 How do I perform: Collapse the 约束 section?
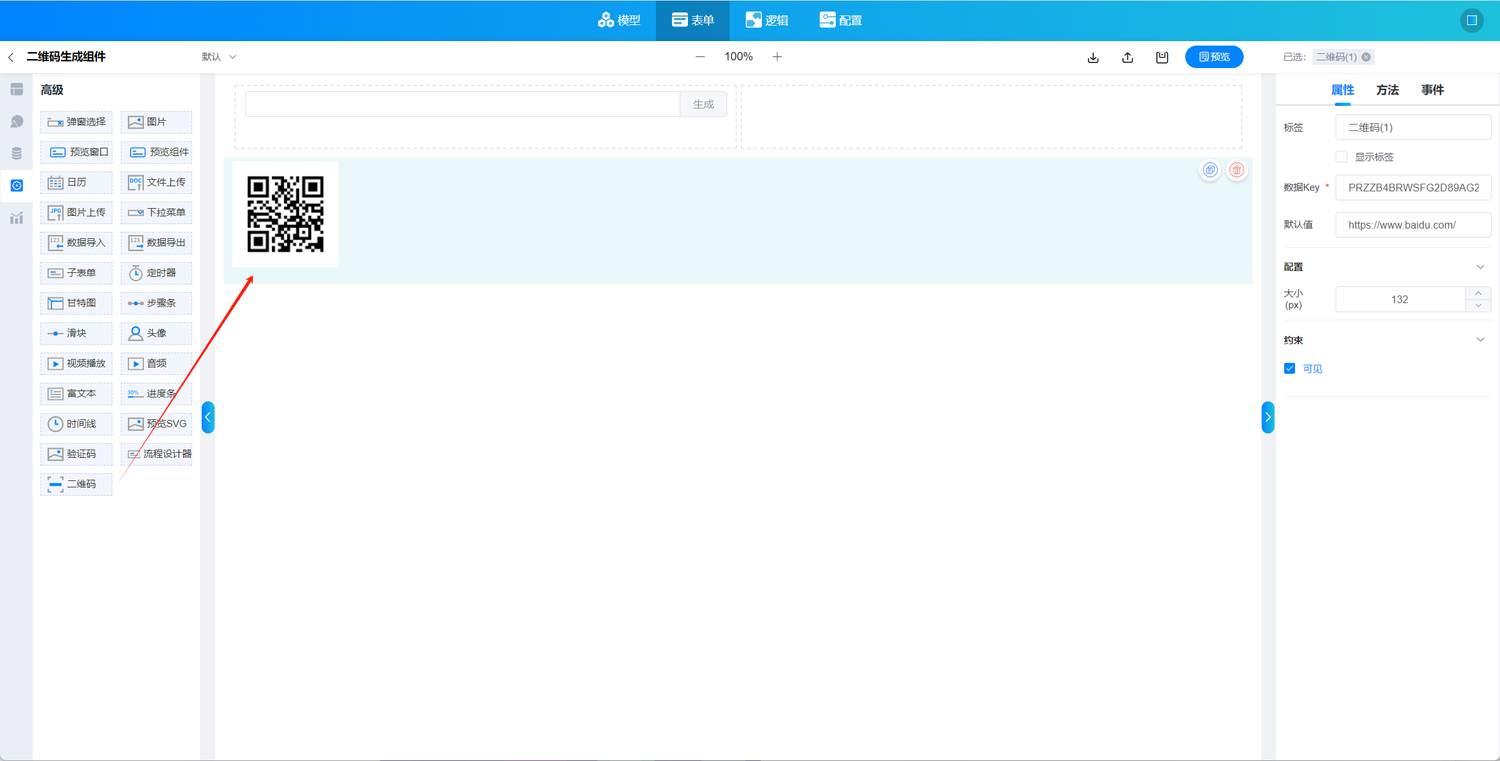(1481, 340)
